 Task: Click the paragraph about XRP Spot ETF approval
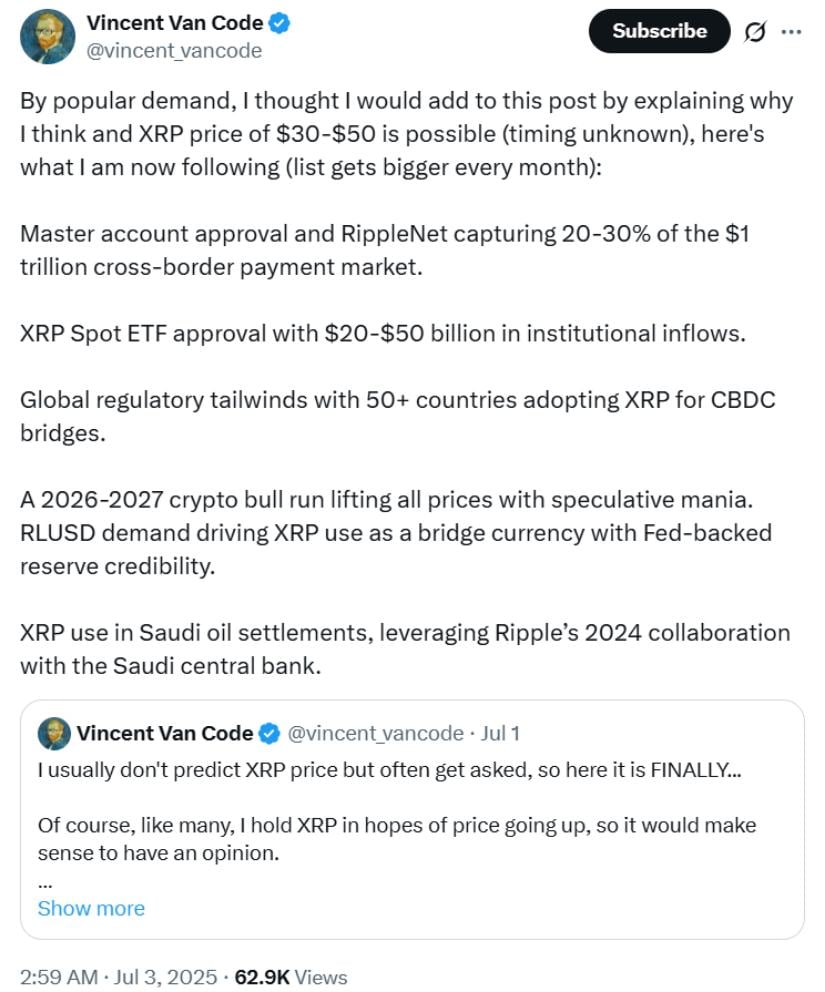(x=383, y=333)
